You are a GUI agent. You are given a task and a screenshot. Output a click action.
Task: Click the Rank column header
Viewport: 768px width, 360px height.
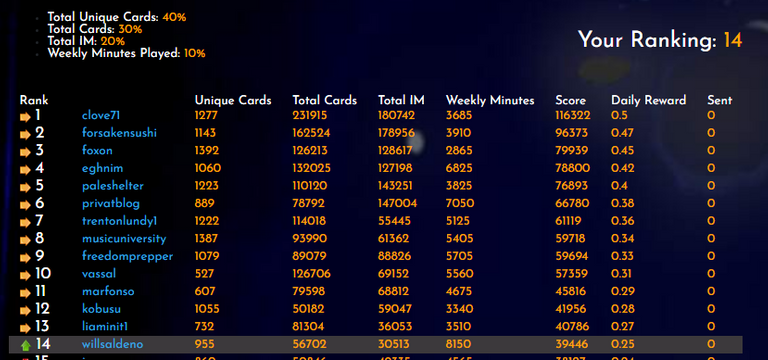coord(34,100)
